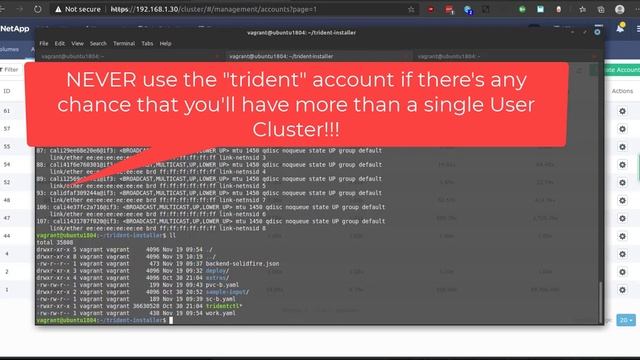Open Actions gear for account ID 61
Screen dimensions: 640x360
tap(622, 111)
